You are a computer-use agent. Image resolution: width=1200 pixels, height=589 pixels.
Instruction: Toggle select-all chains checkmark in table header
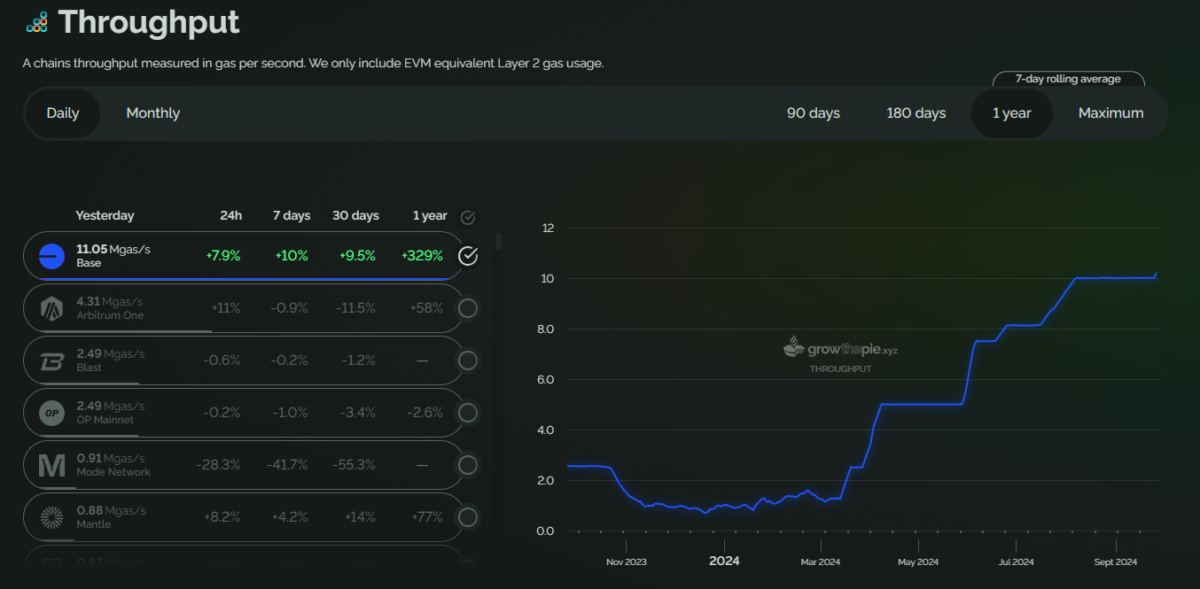point(468,217)
